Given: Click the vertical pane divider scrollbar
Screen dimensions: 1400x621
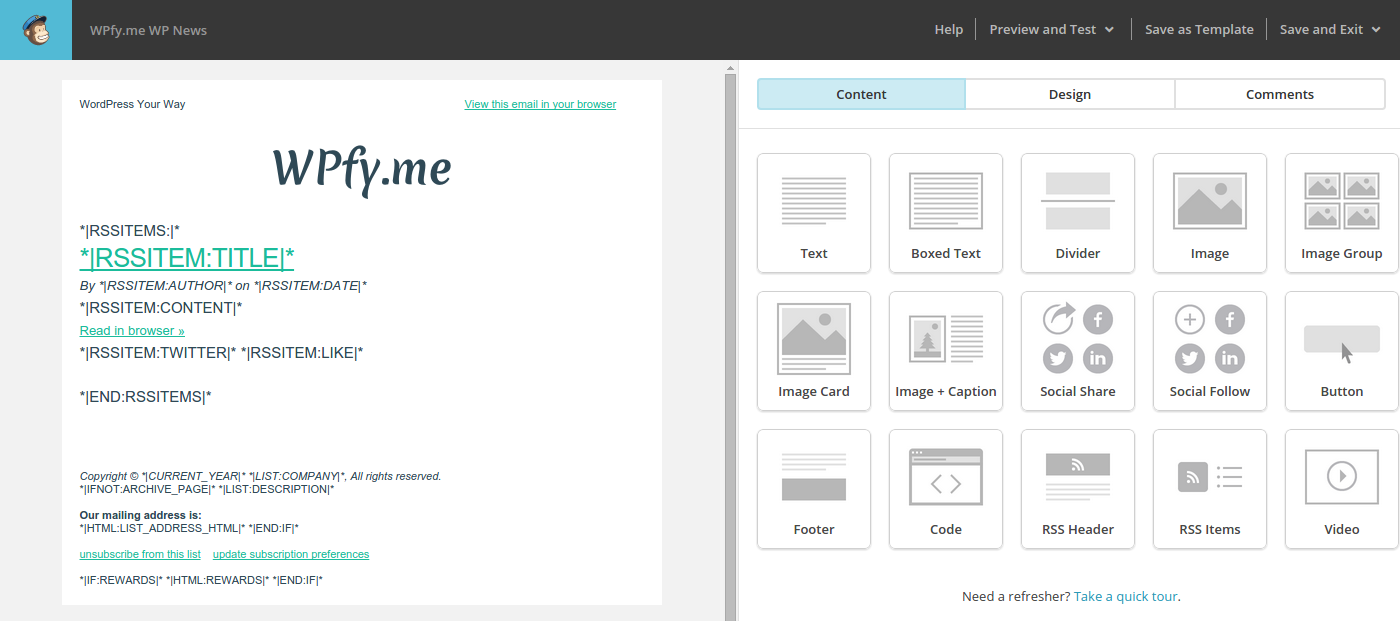Looking at the screenshot, I should click(x=731, y=340).
